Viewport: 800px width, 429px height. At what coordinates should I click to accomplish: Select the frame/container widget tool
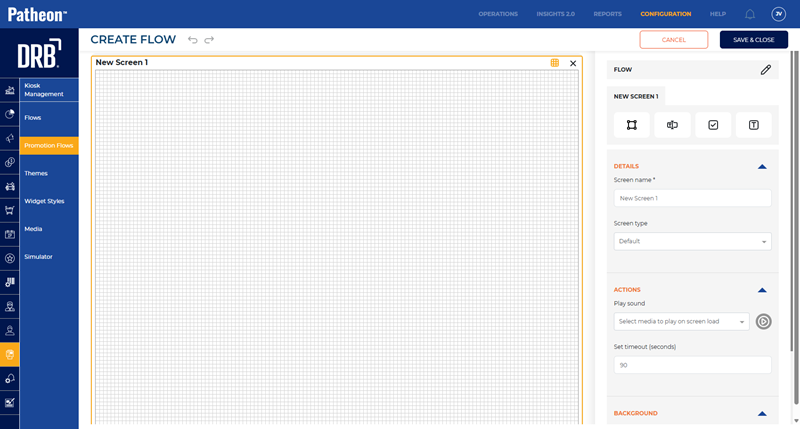[x=631, y=125]
